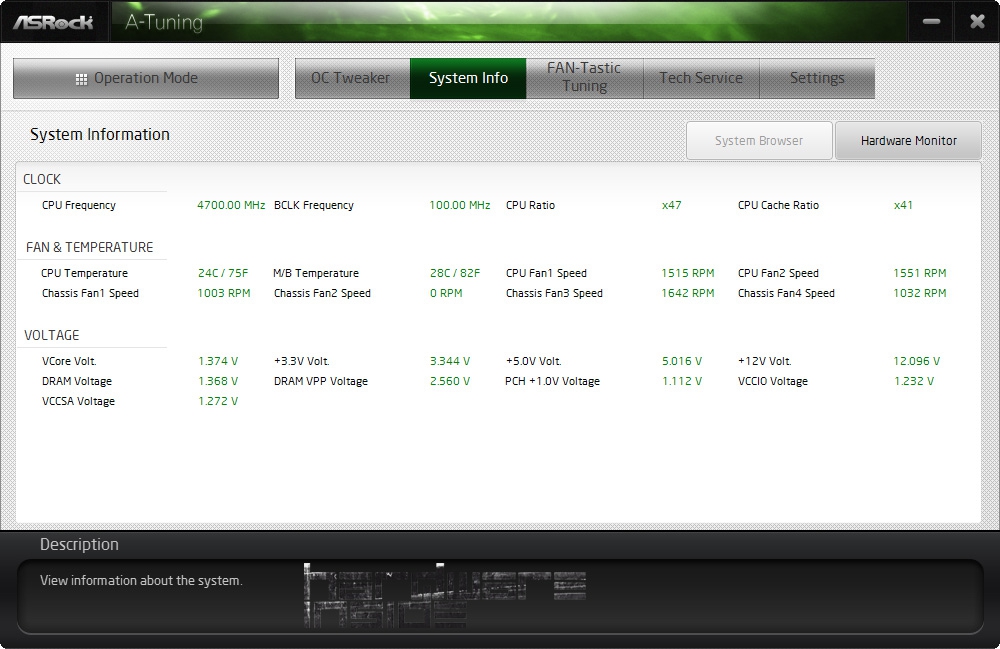Viewport: 1000px width, 649px height.
Task: Go to the Tech Service tab
Action: click(x=701, y=78)
